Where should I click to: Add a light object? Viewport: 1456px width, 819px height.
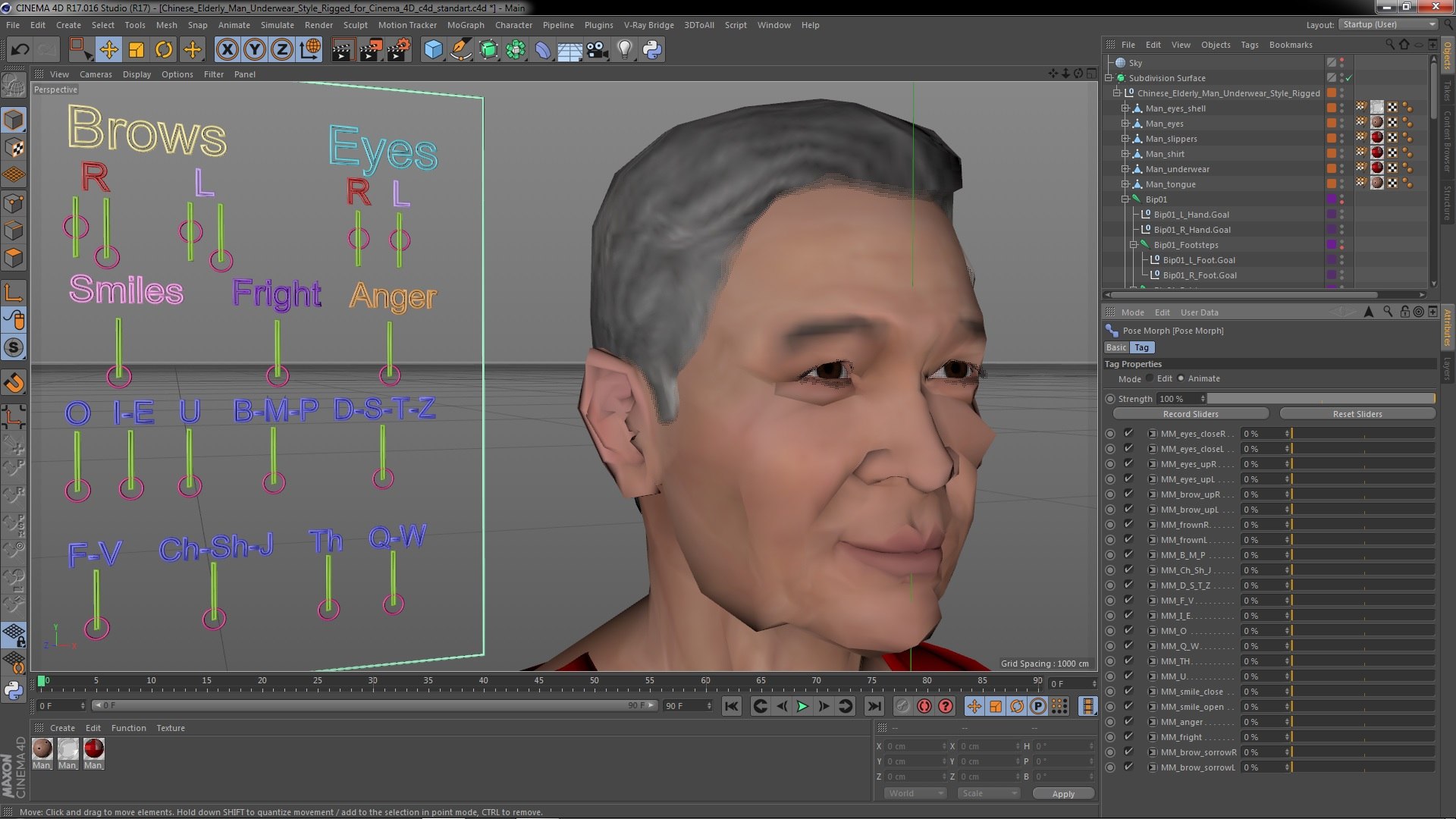point(625,50)
